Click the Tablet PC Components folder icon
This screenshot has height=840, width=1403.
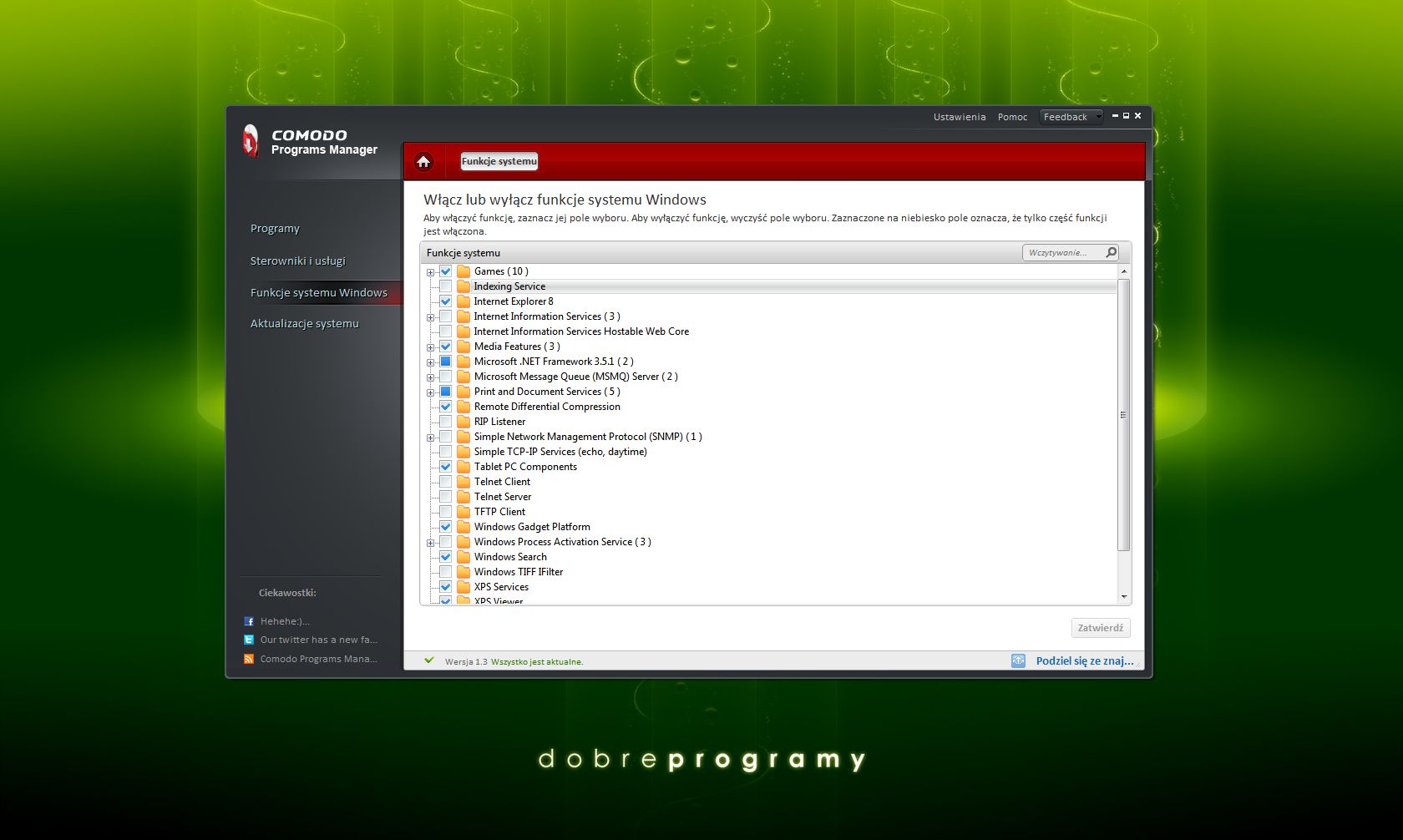[463, 467]
